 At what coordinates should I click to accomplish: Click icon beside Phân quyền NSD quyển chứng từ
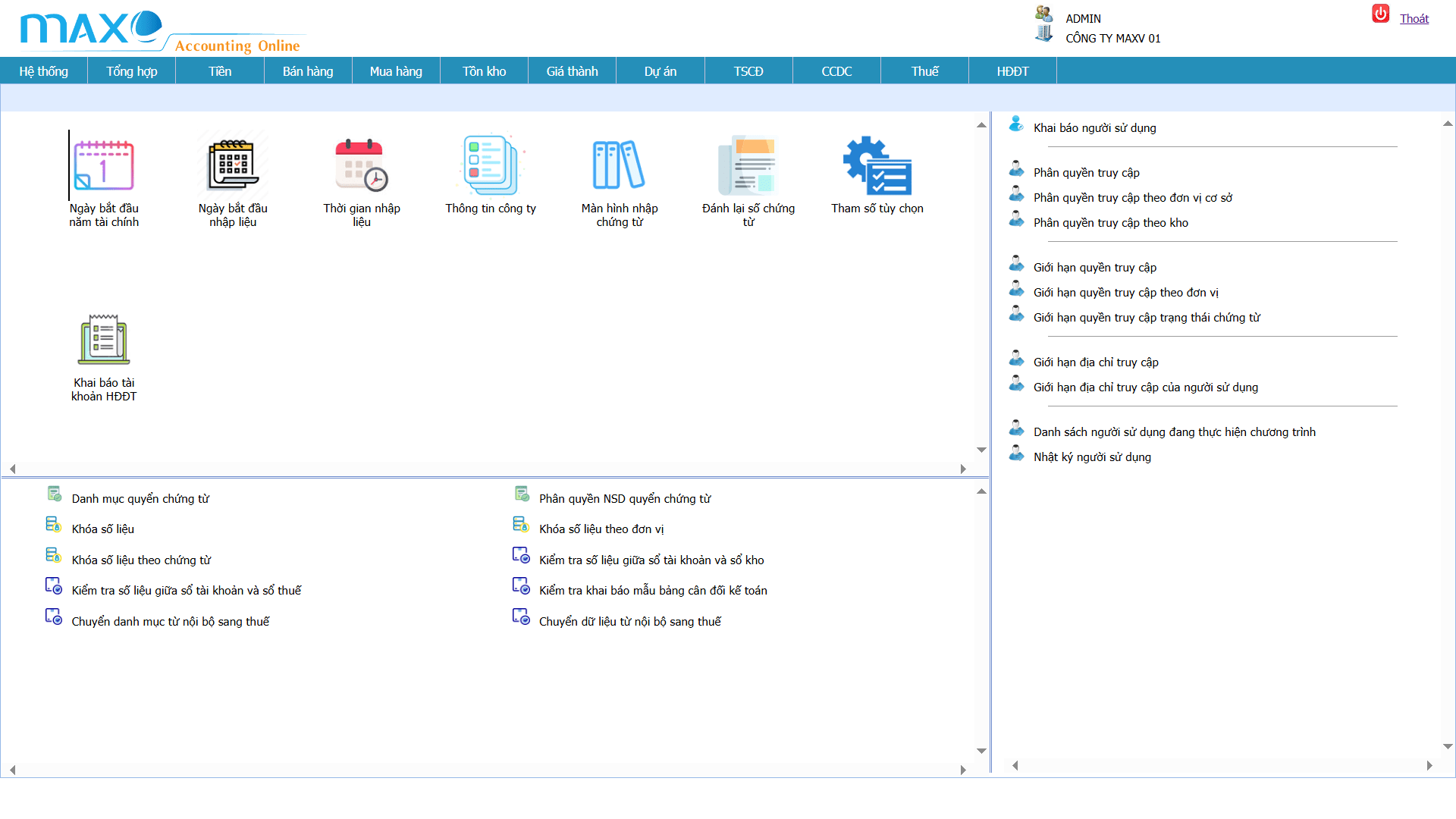[522, 494]
